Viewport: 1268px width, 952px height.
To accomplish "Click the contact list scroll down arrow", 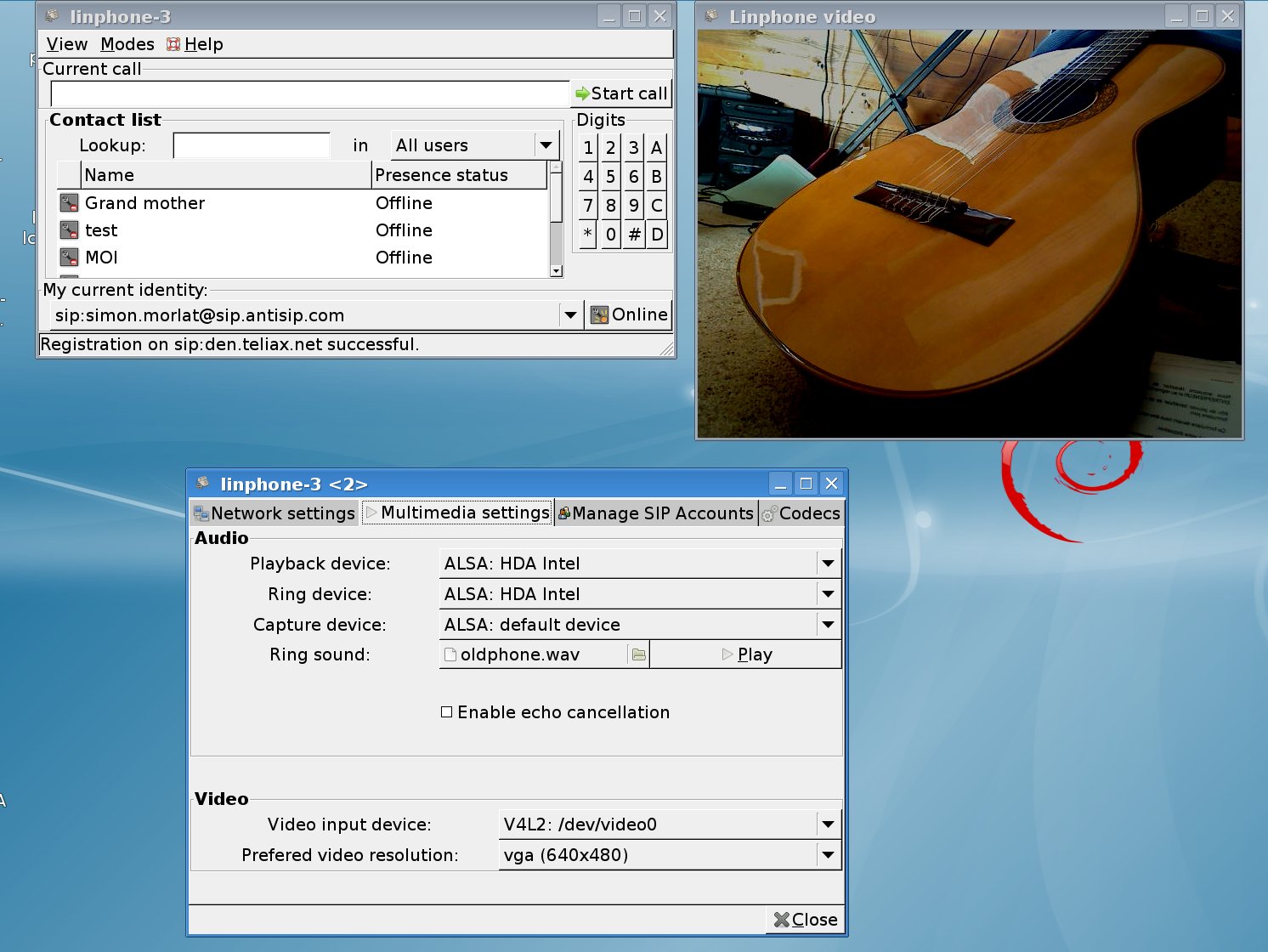I will [x=556, y=271].
